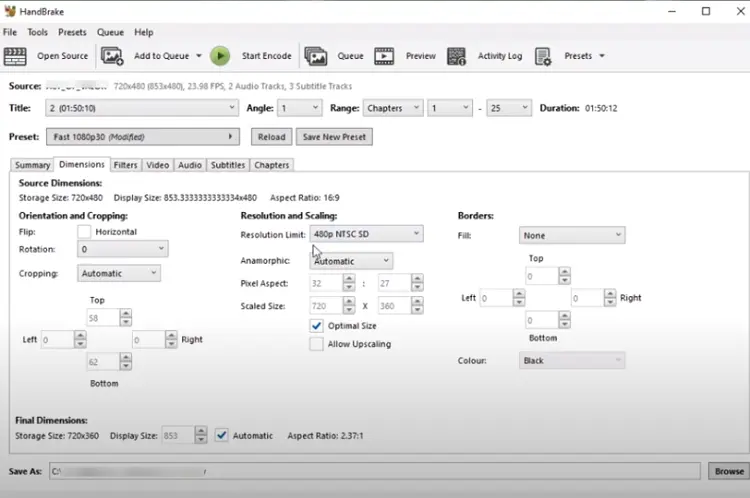Screen dimensions: 750x498
Task: Uncheck the Optimal Size checkbox
Action: [316, 326]
